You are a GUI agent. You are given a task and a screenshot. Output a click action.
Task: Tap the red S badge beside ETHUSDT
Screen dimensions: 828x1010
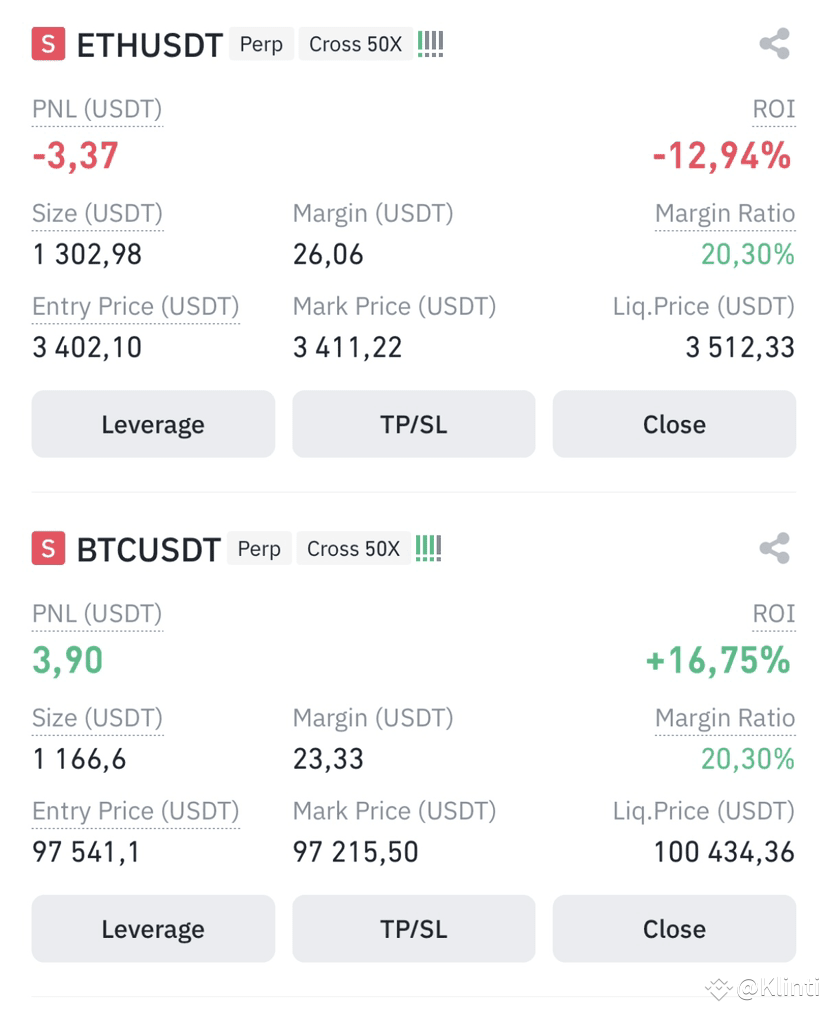[x=48, y=44]
